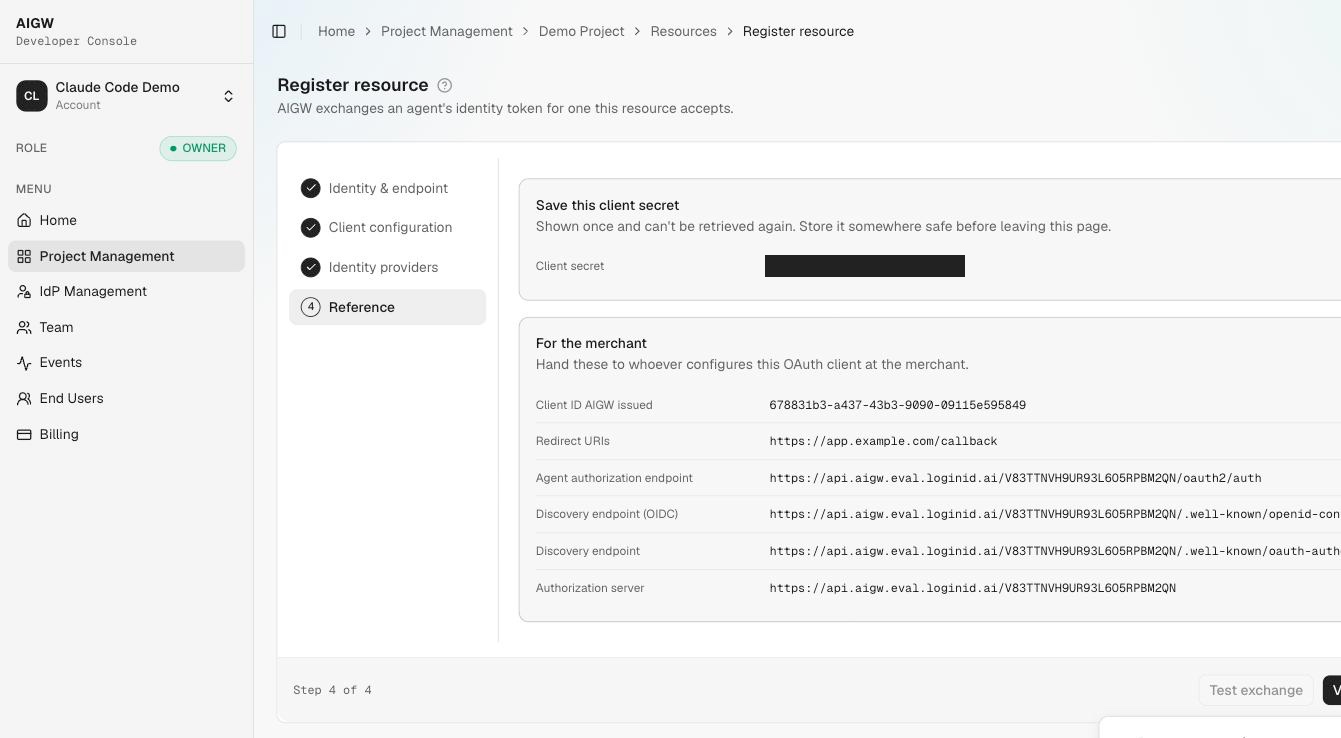Open the help icon beside Register resource
The image size is (1341, 738).
coord(445,86)
